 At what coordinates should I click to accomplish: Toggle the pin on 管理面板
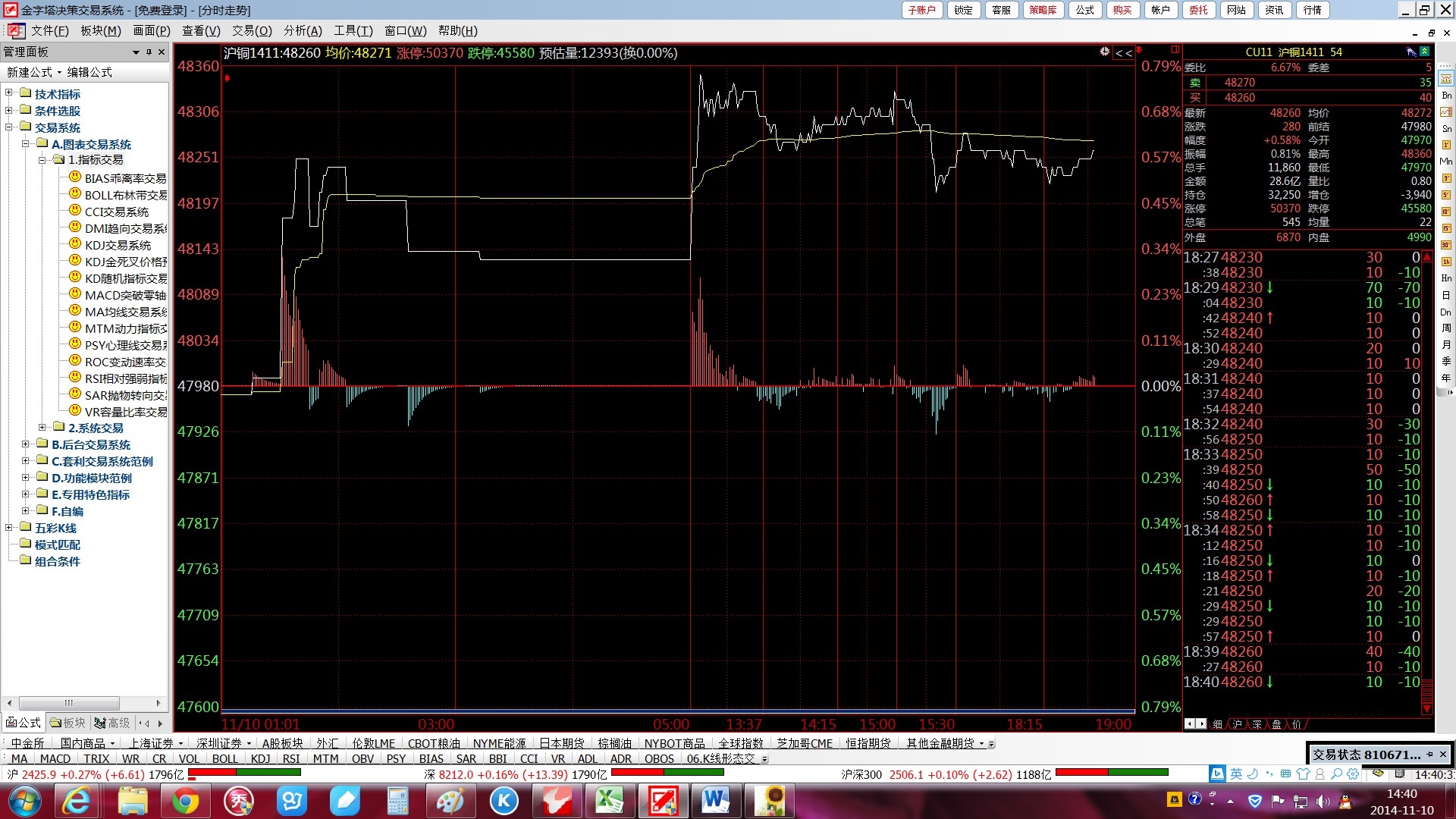(149, 52)
